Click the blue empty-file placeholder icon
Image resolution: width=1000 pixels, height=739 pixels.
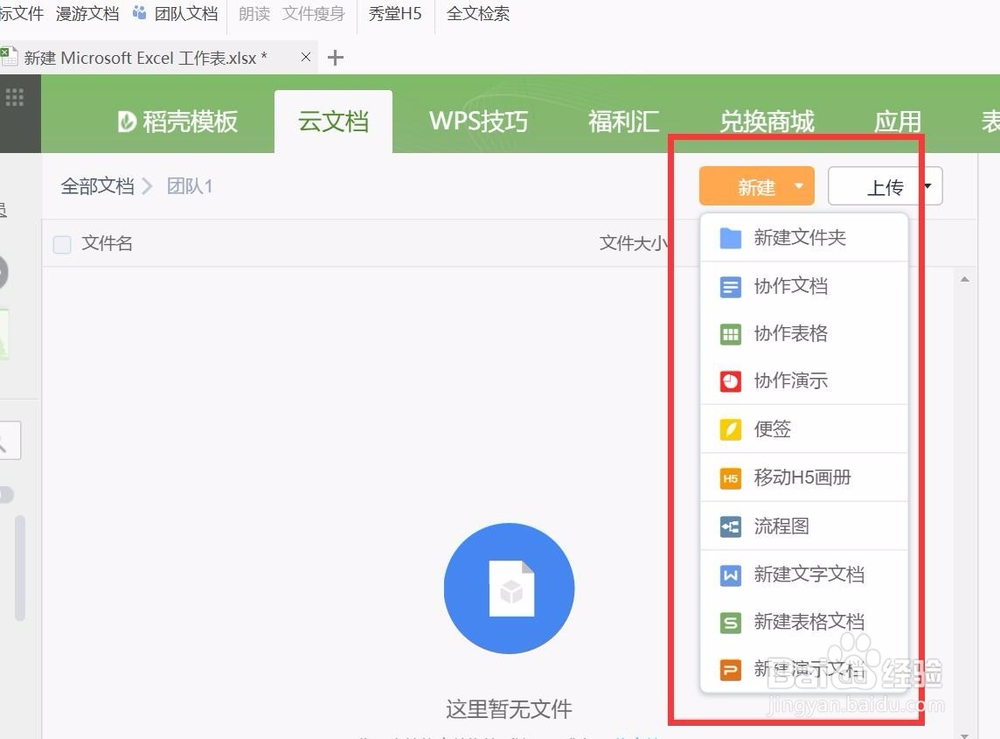pos(509,588)
